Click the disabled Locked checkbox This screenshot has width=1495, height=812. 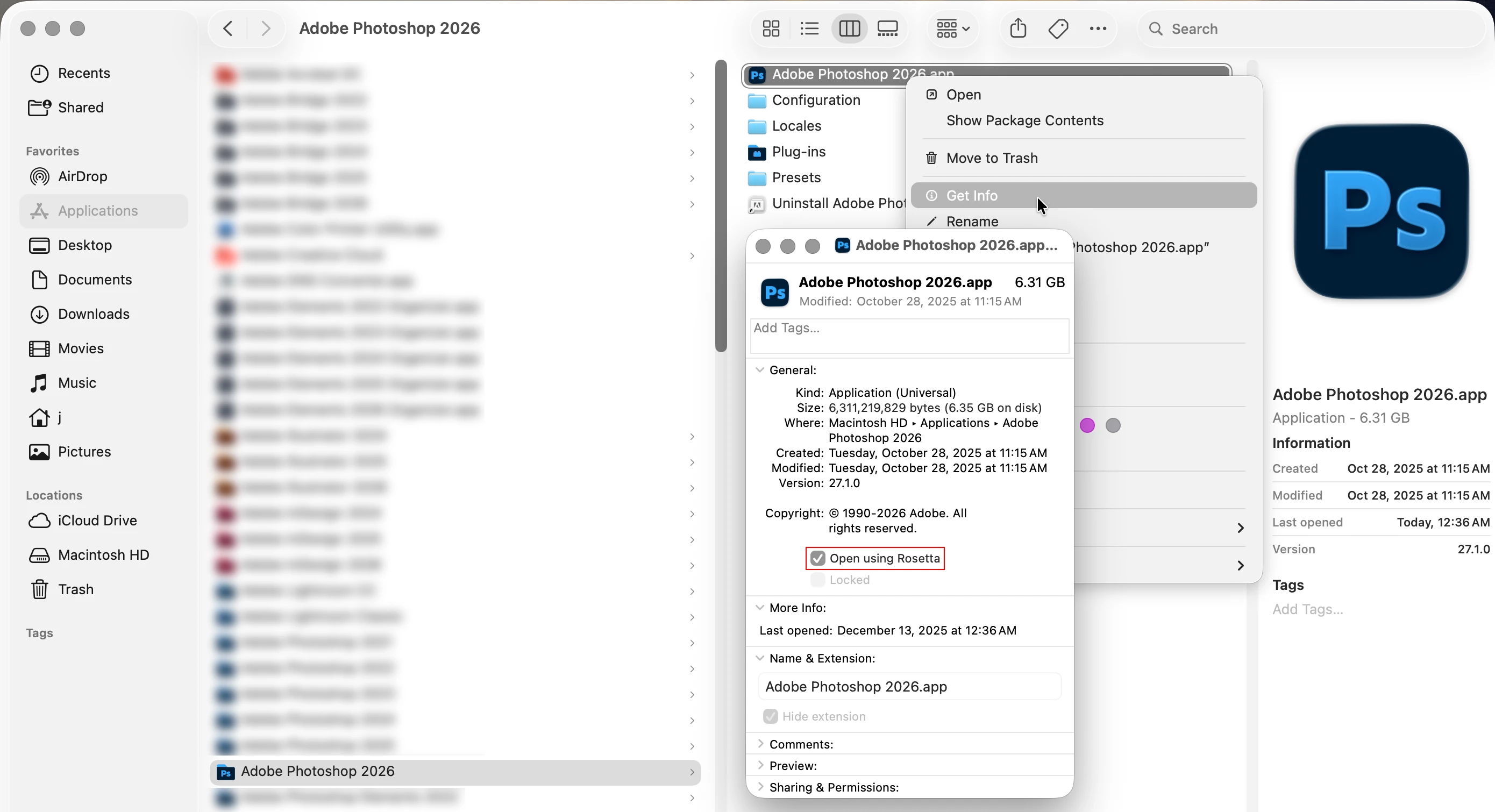point(818,580)
